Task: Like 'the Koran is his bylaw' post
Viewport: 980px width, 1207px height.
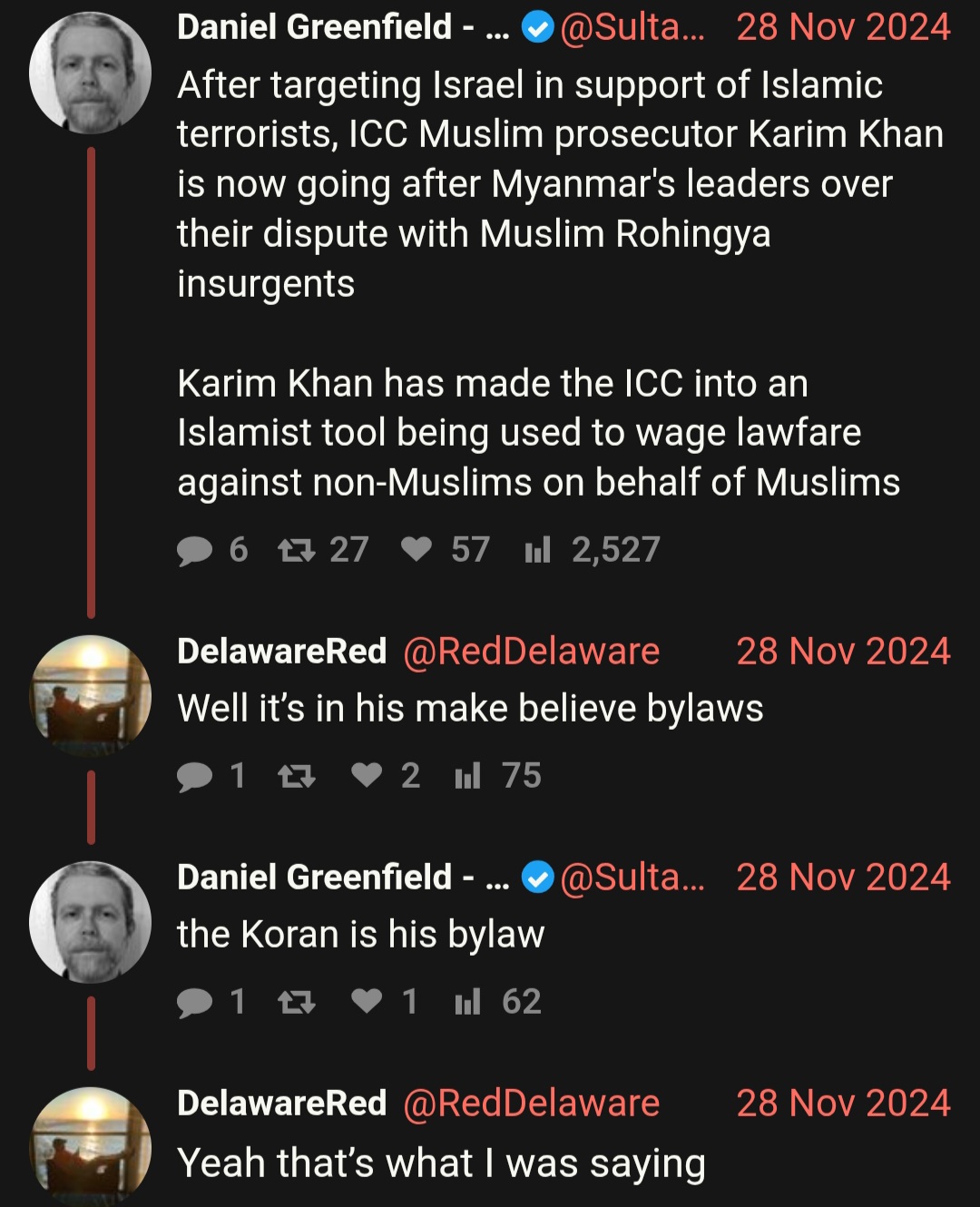Action: click(x=385, y=1002)
